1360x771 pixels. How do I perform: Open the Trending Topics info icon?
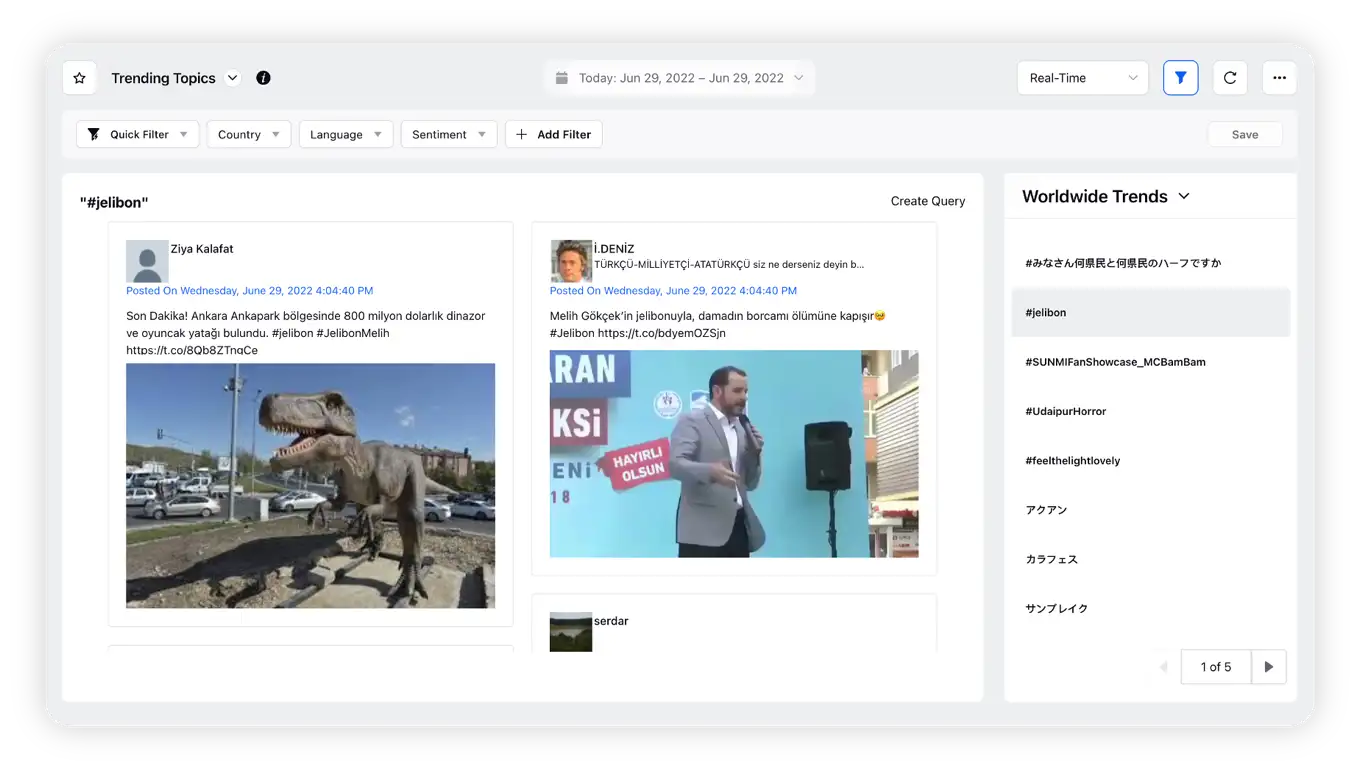click(263, 78)
